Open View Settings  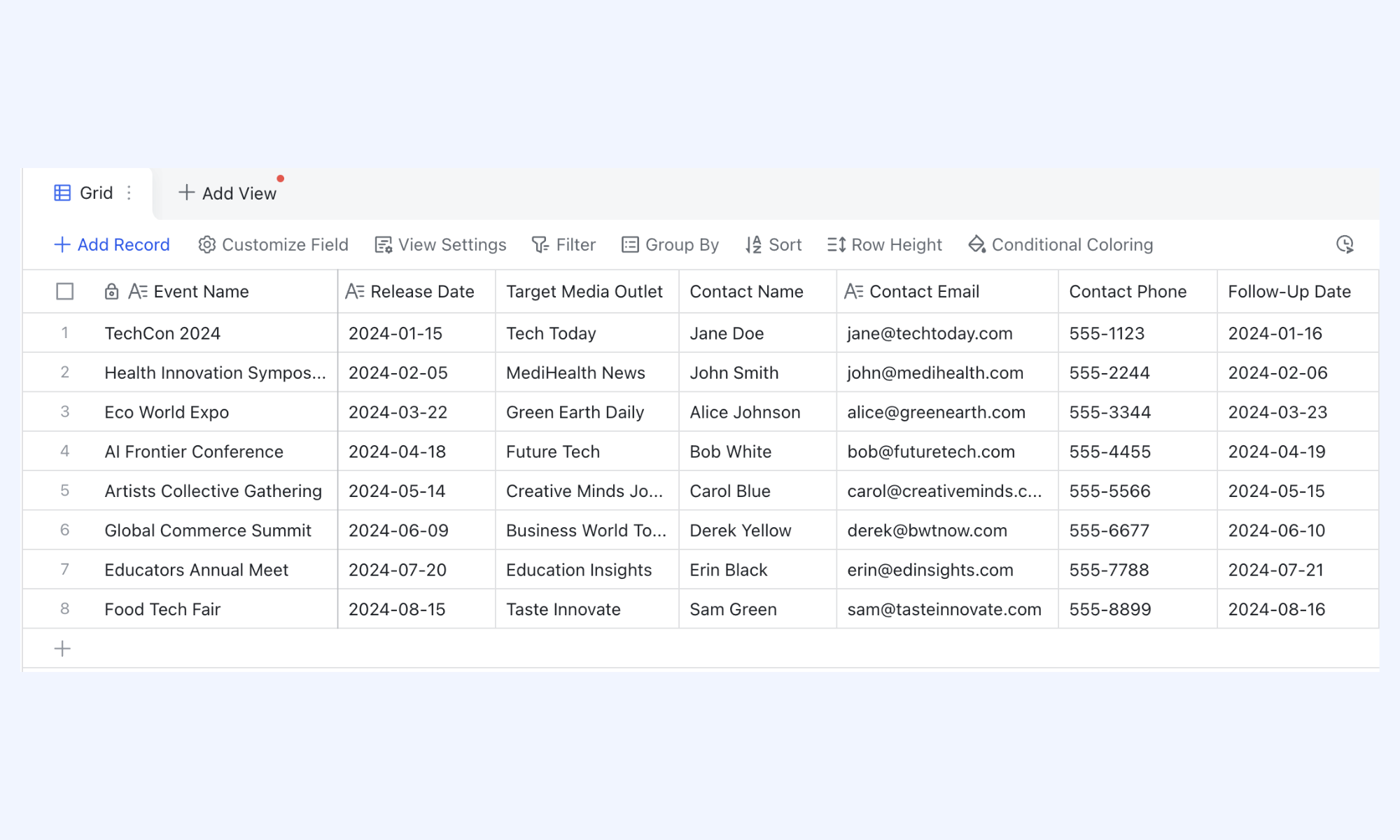[440, 245]
